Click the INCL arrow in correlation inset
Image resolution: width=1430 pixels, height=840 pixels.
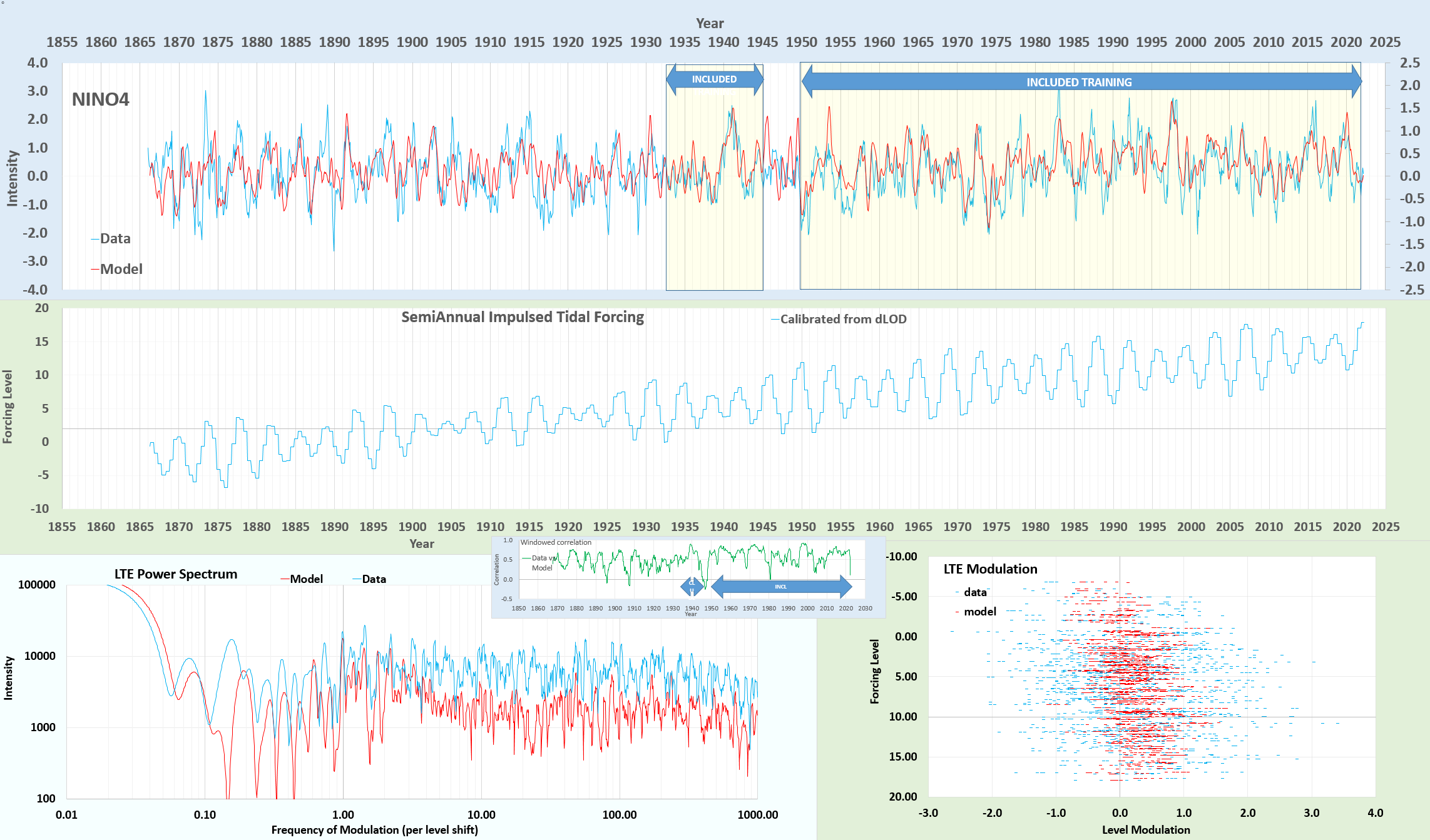[781, 587]
